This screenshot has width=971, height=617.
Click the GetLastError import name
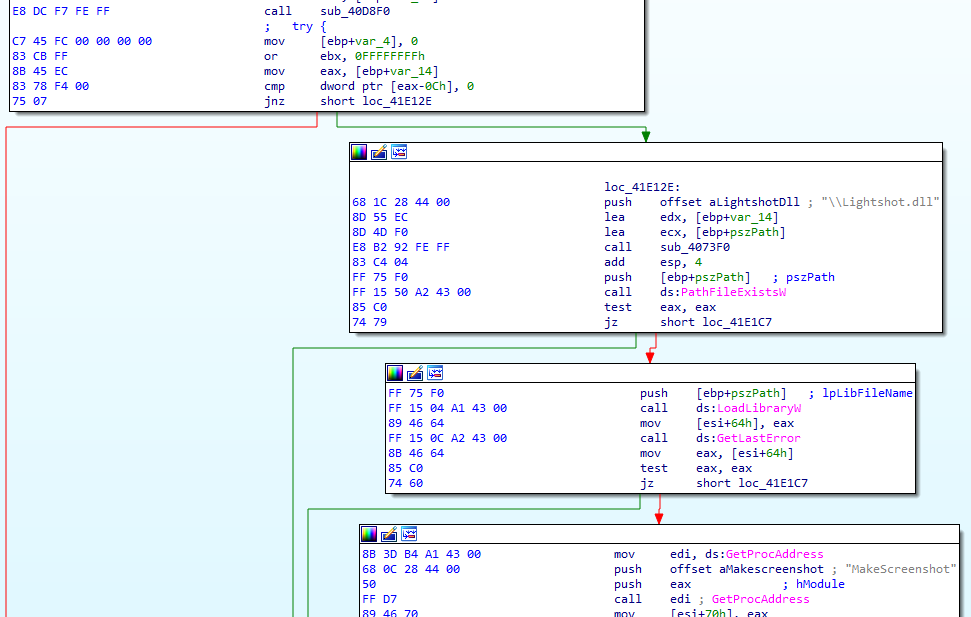tap(759, 438)
